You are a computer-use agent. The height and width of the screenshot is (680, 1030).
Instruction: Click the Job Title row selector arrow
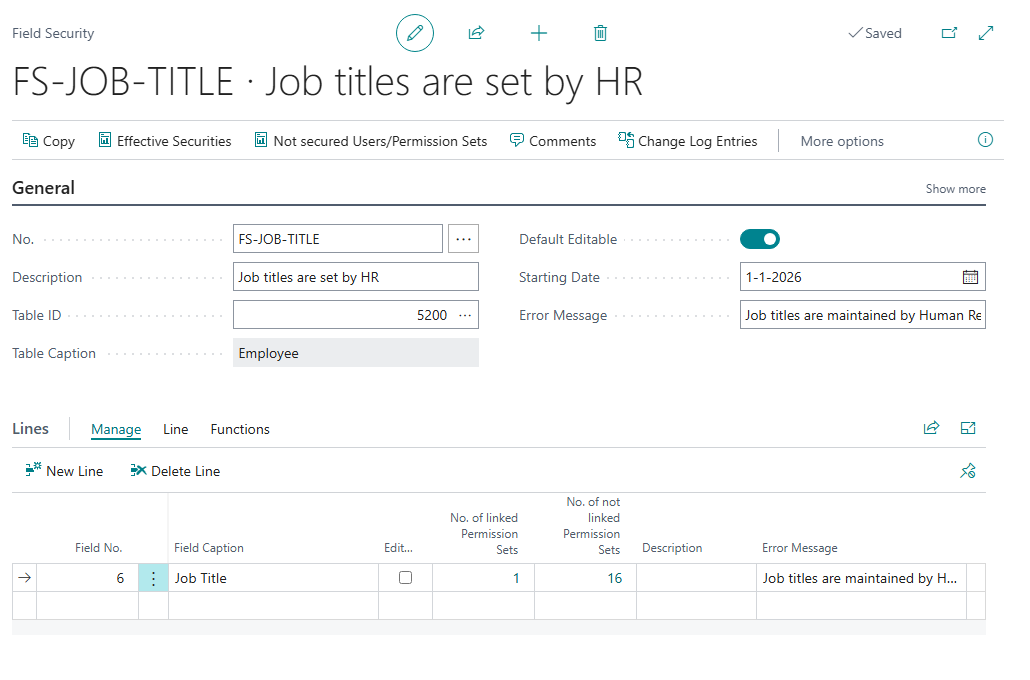tap(24, 578)
